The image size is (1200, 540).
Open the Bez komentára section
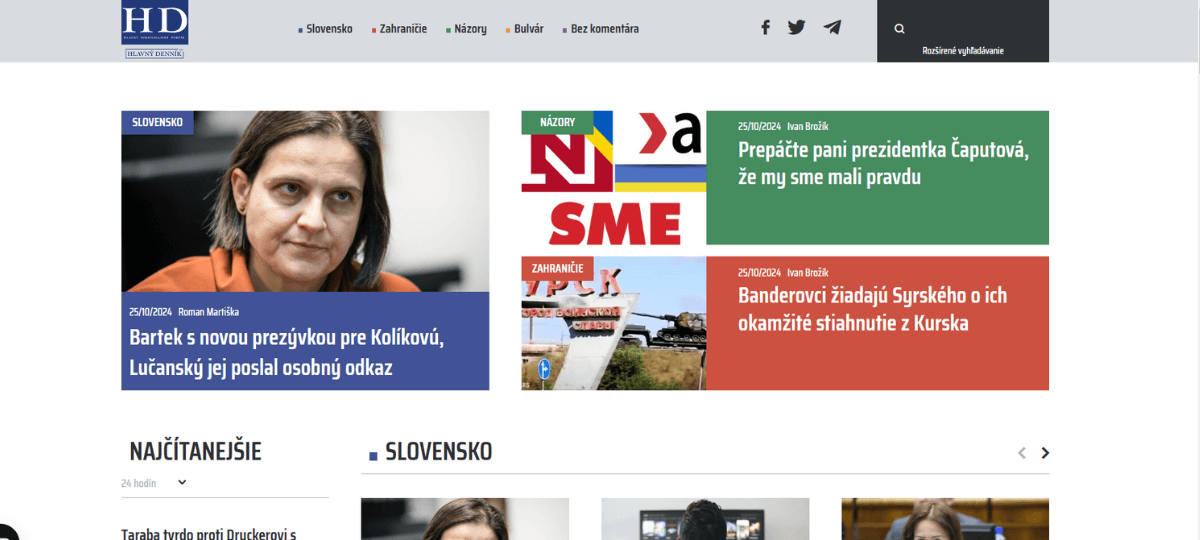601,29
